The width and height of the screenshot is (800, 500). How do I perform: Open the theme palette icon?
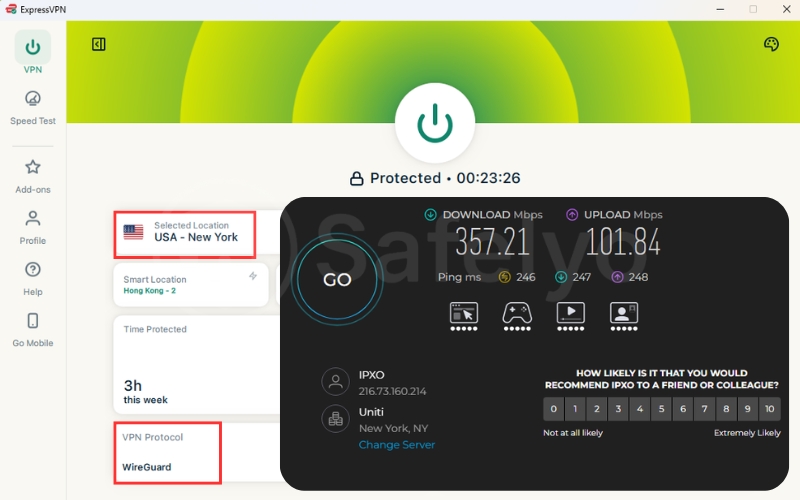(x=771, y=44)
